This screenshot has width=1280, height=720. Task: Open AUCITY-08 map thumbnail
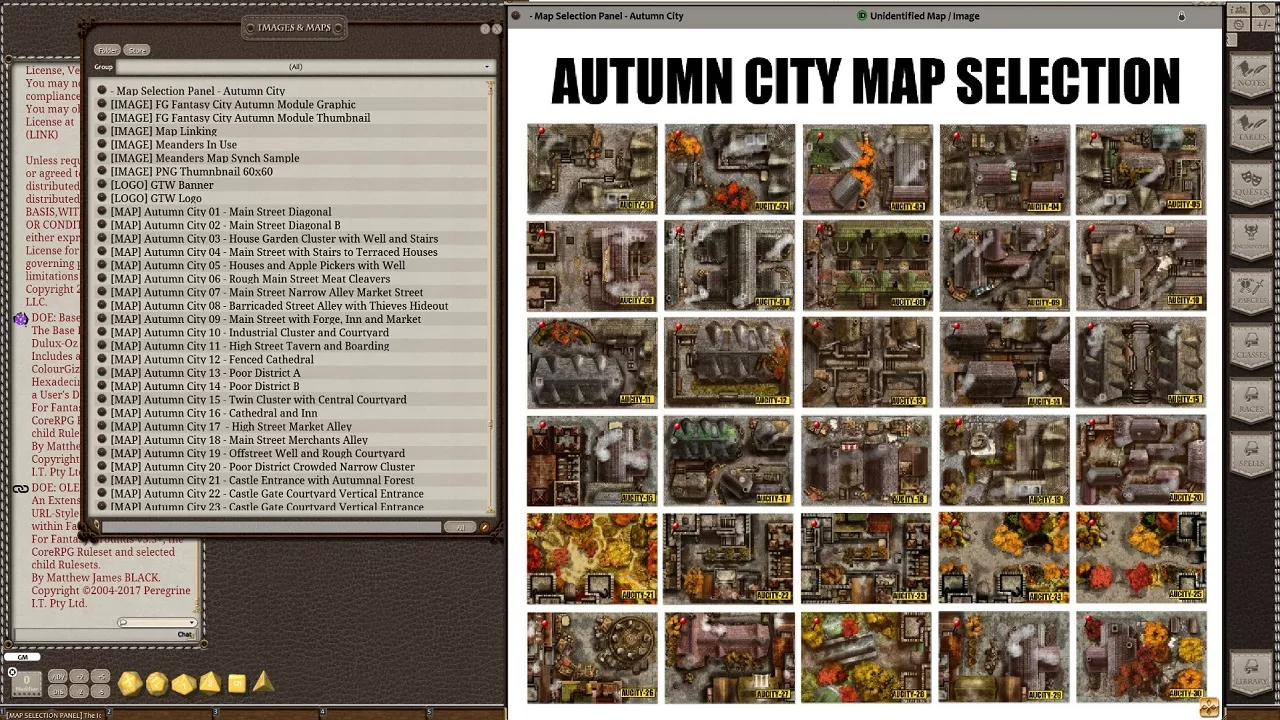pos(866,265)
